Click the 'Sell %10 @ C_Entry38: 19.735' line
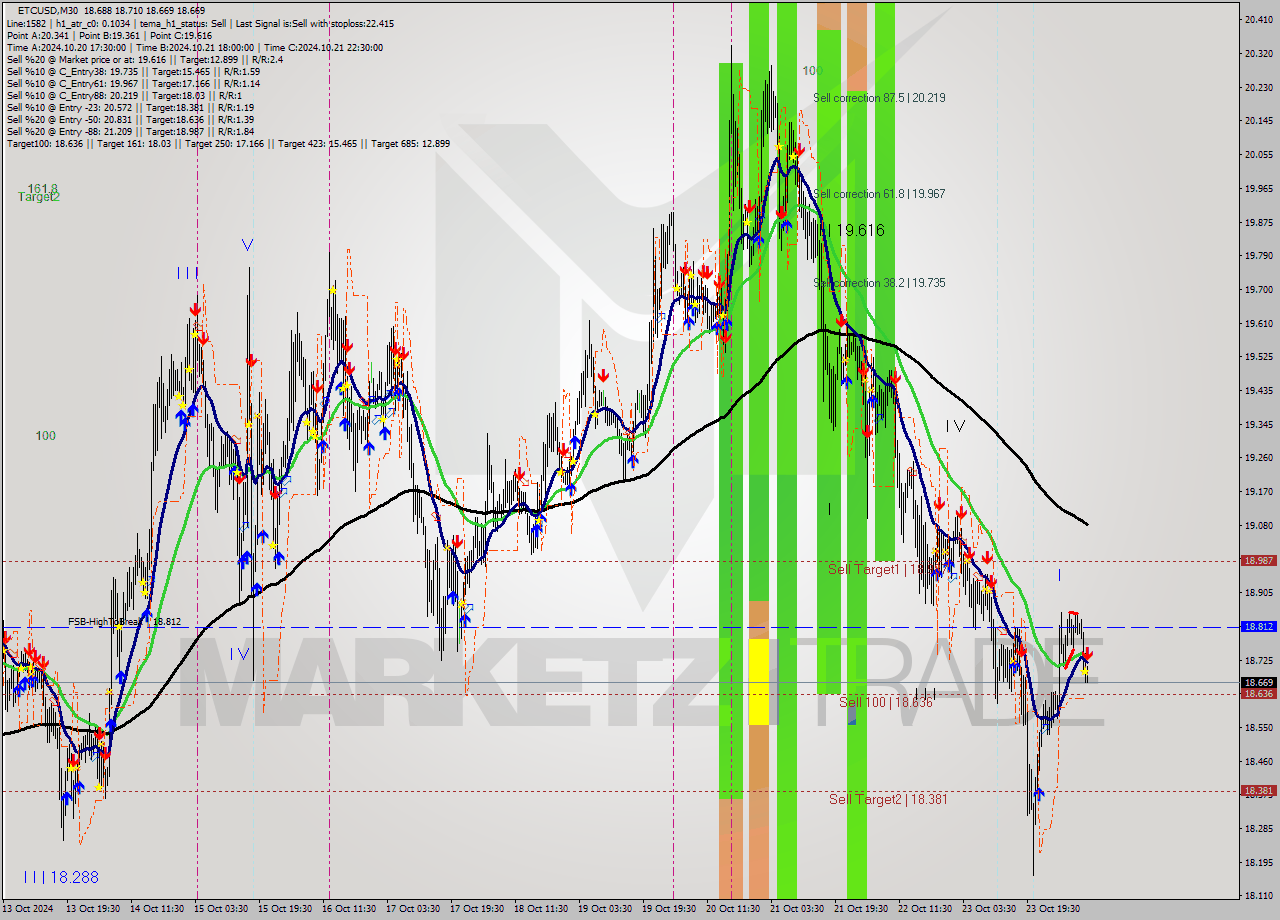Screen dimensions: 1280x920 [133, 71]
